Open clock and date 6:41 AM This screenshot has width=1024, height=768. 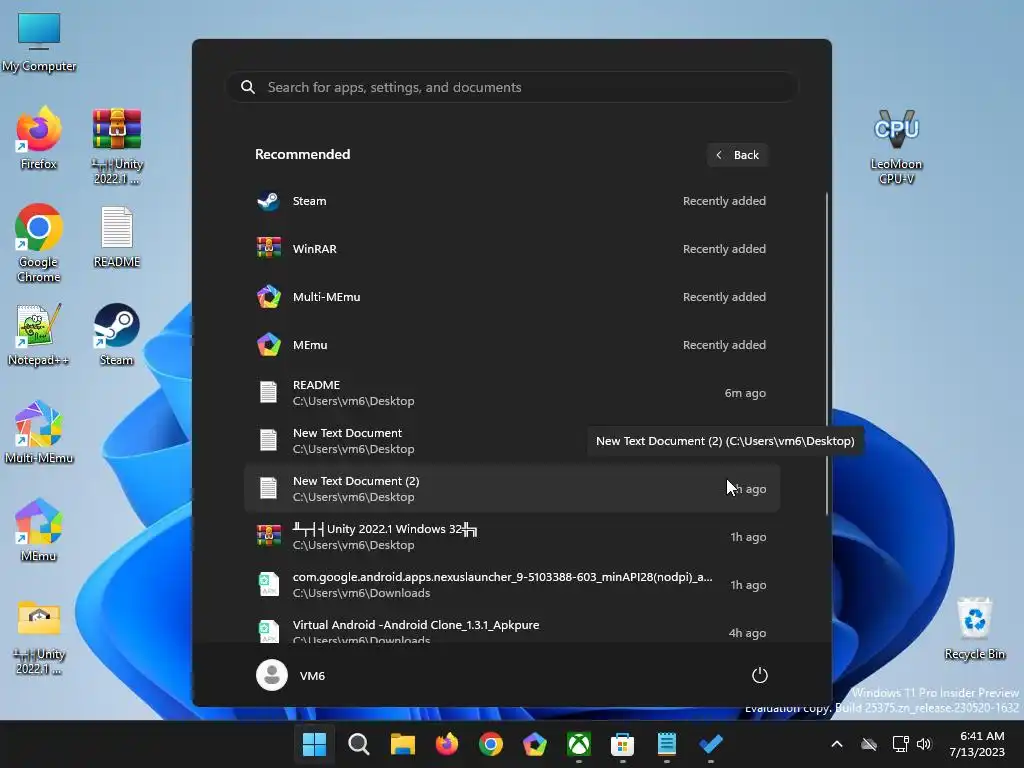click(977, 744)
